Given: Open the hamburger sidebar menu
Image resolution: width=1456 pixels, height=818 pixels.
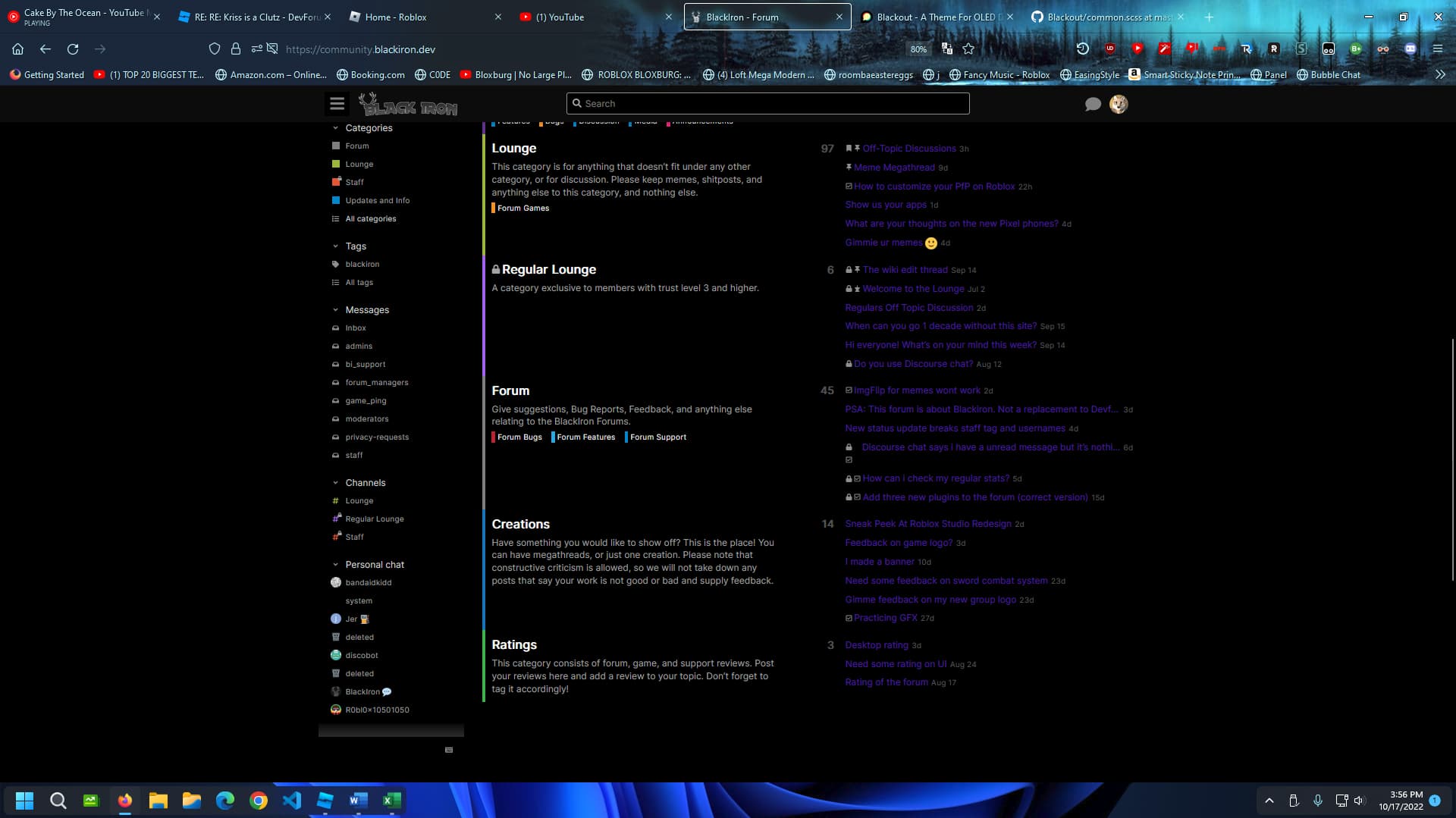Looking at the screenshot, I should (337, 104).
